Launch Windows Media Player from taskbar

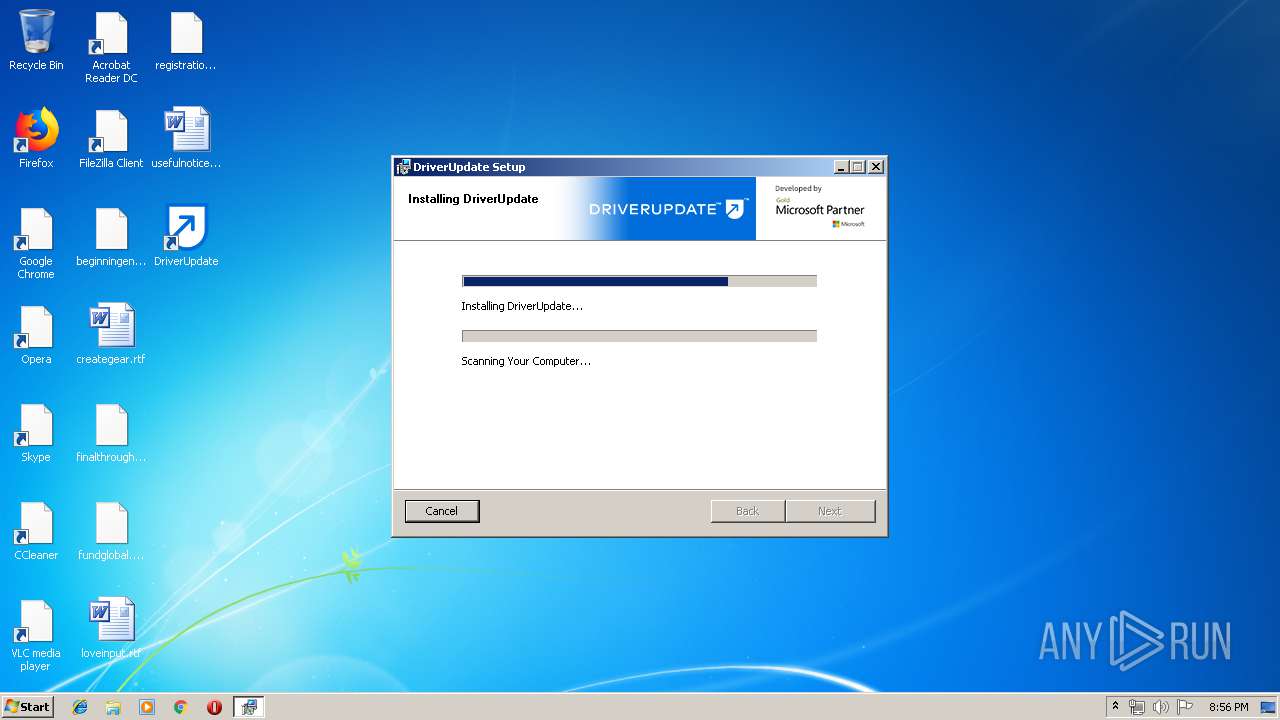(x=147, y=707)
